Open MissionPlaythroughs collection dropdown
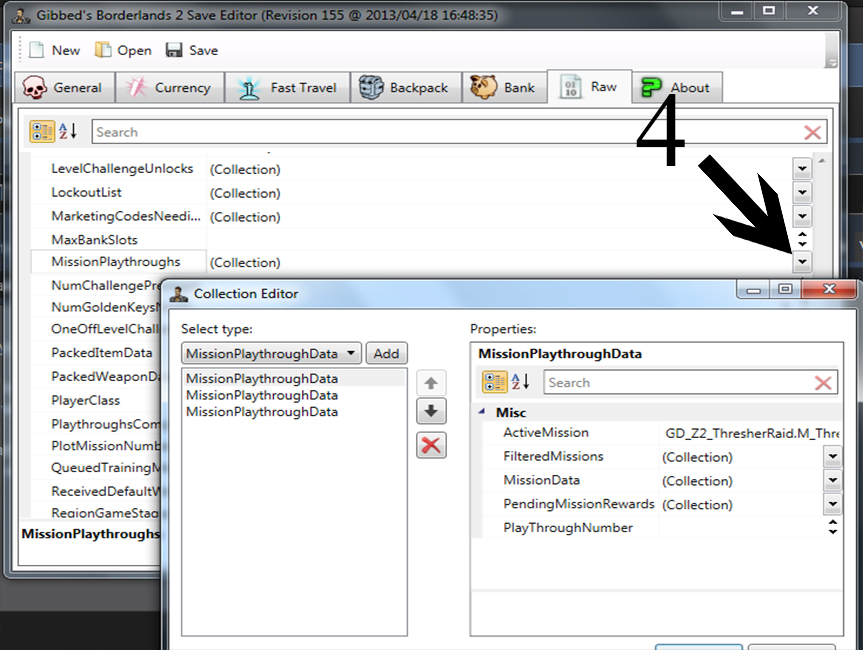 pyautogui.click(x=802, y=262)
